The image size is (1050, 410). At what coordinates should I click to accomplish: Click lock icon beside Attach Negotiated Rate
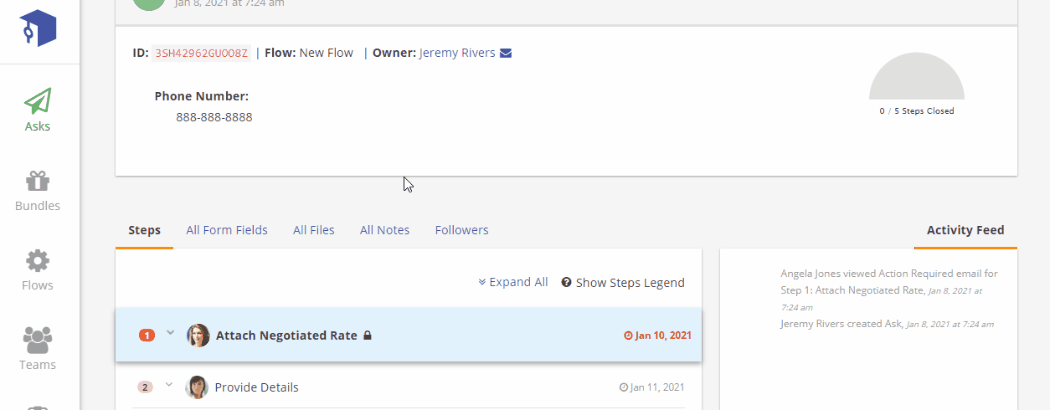point(368,336)
